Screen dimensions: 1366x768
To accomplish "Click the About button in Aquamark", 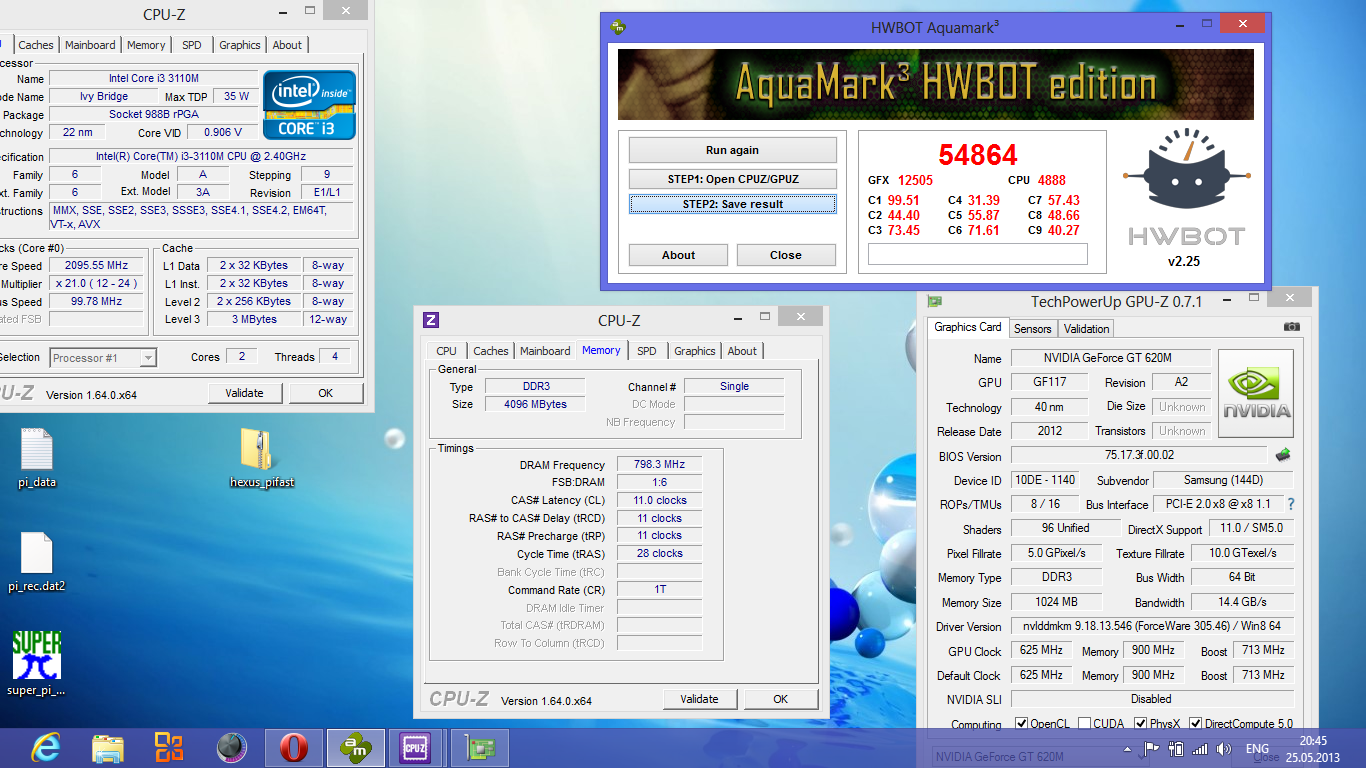I will tap(678, 255).
